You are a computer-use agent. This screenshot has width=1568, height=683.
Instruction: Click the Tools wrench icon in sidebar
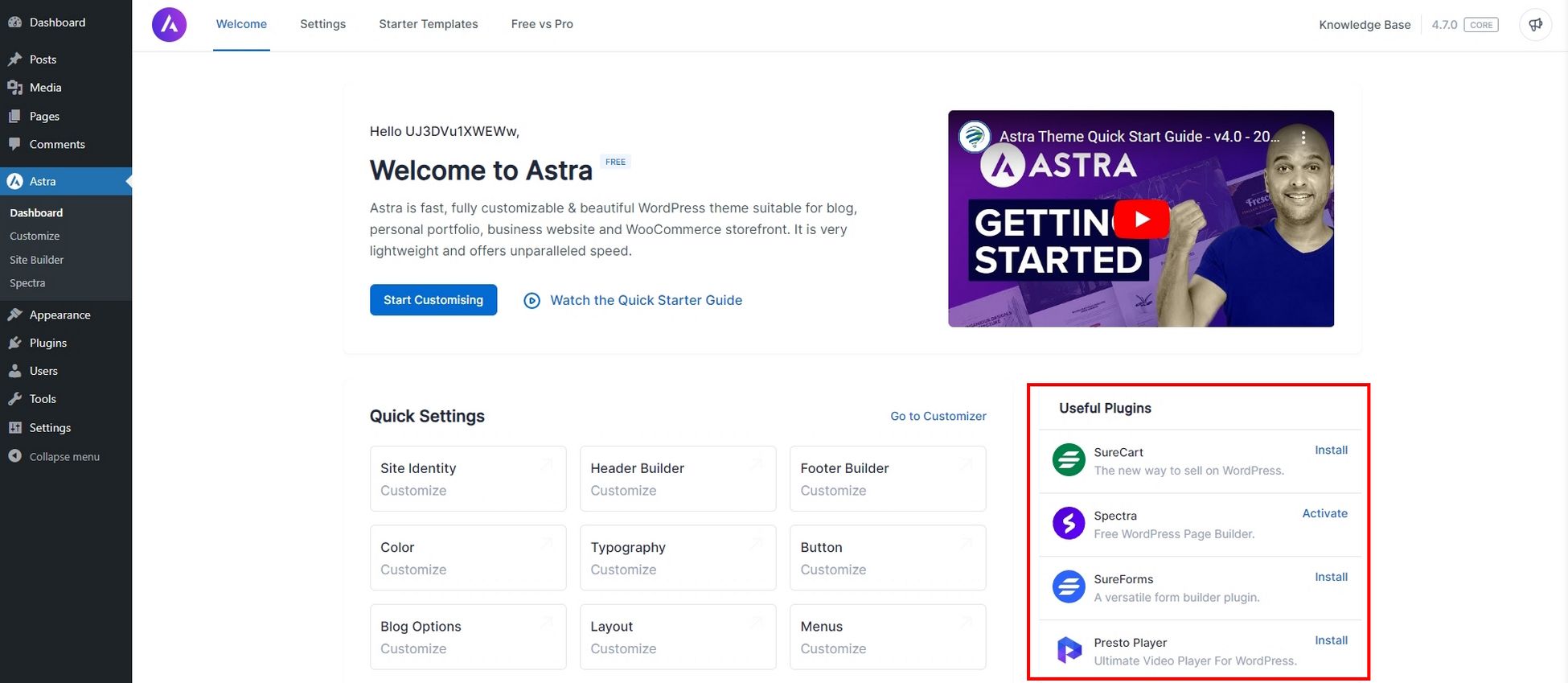click(14, 400)
